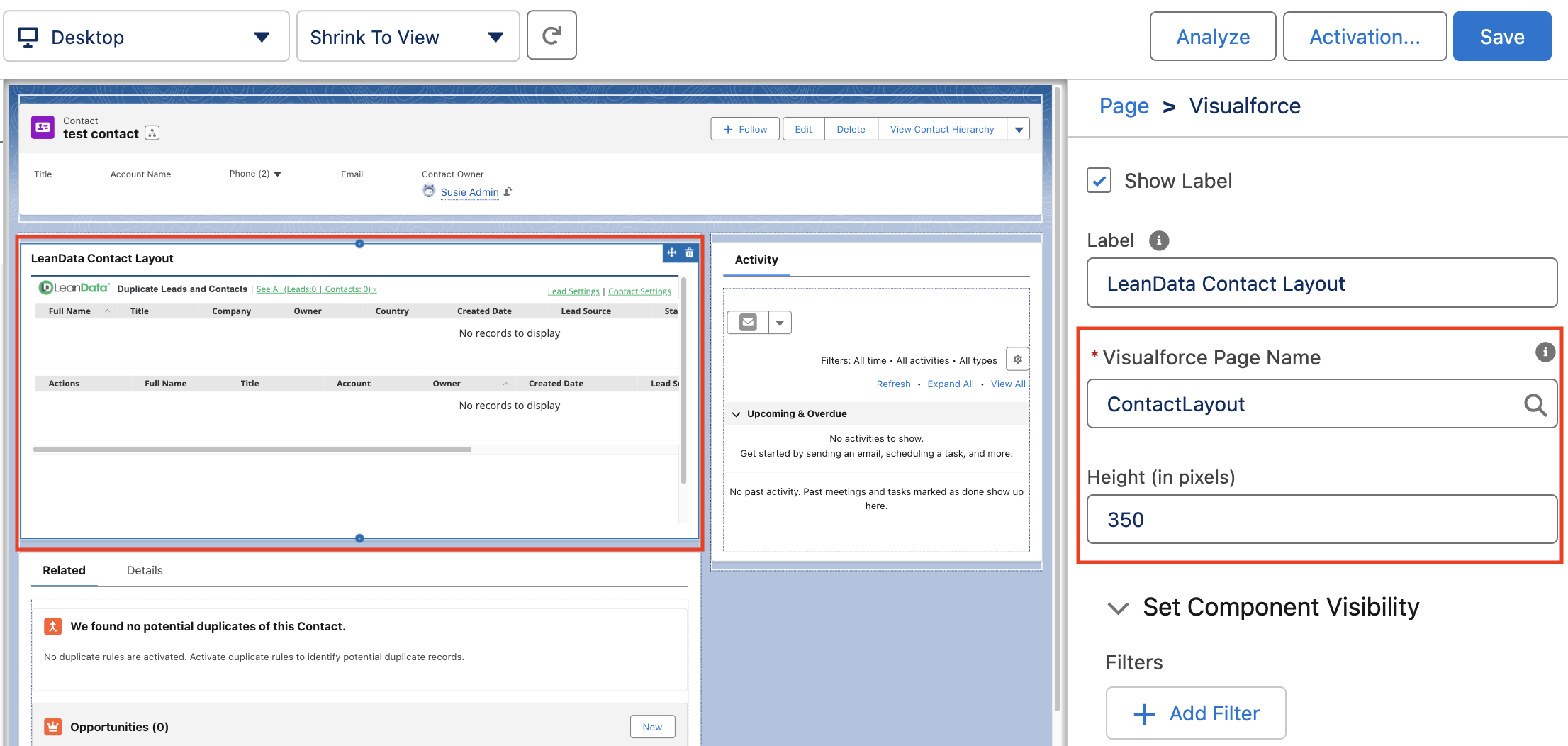This screenshot has height=746, width=1568.
Task: Click the Company column header
Action: (231, 311)
